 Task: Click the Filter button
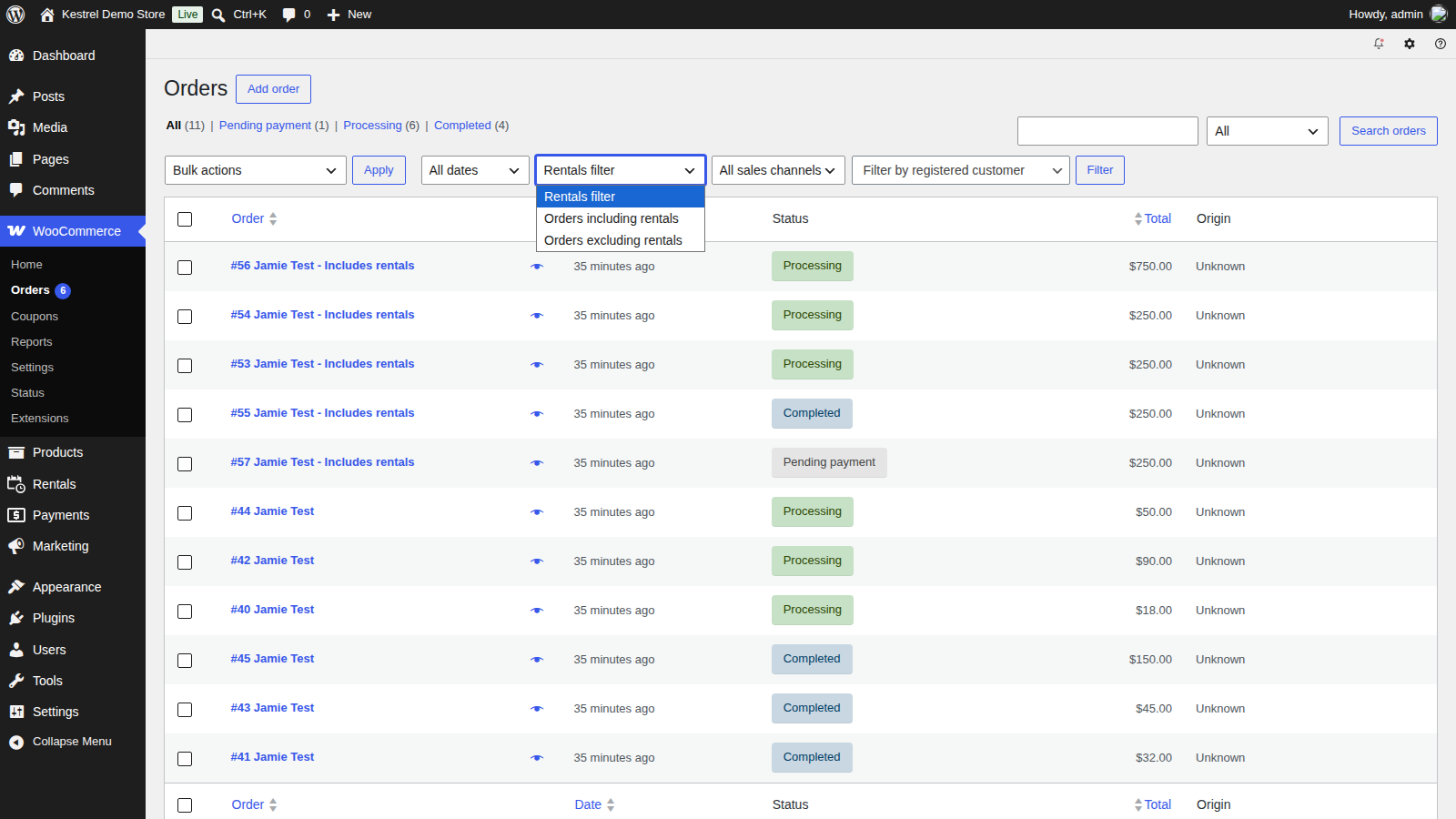click(1100, 170)
